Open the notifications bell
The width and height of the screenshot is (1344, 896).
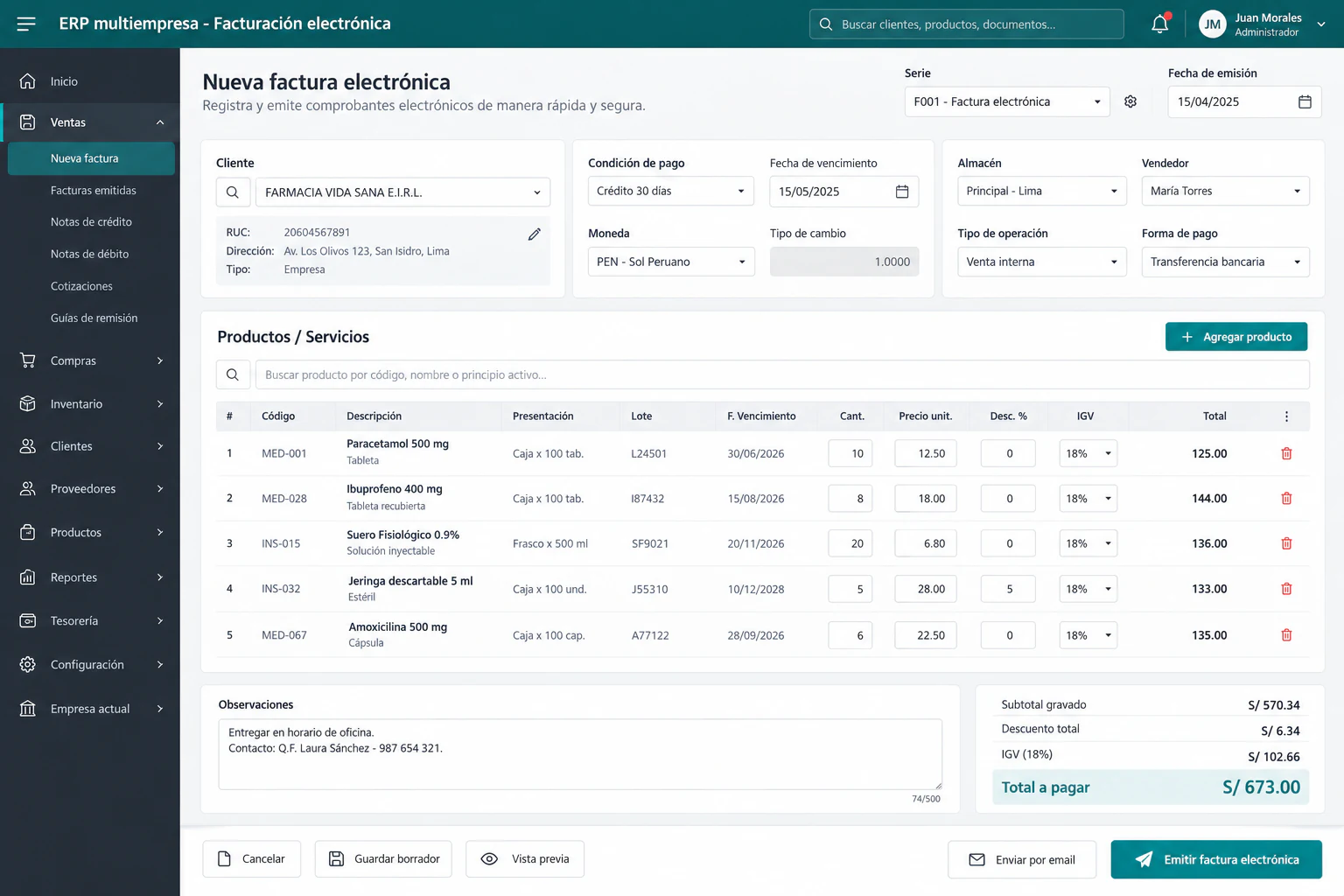1160,24
